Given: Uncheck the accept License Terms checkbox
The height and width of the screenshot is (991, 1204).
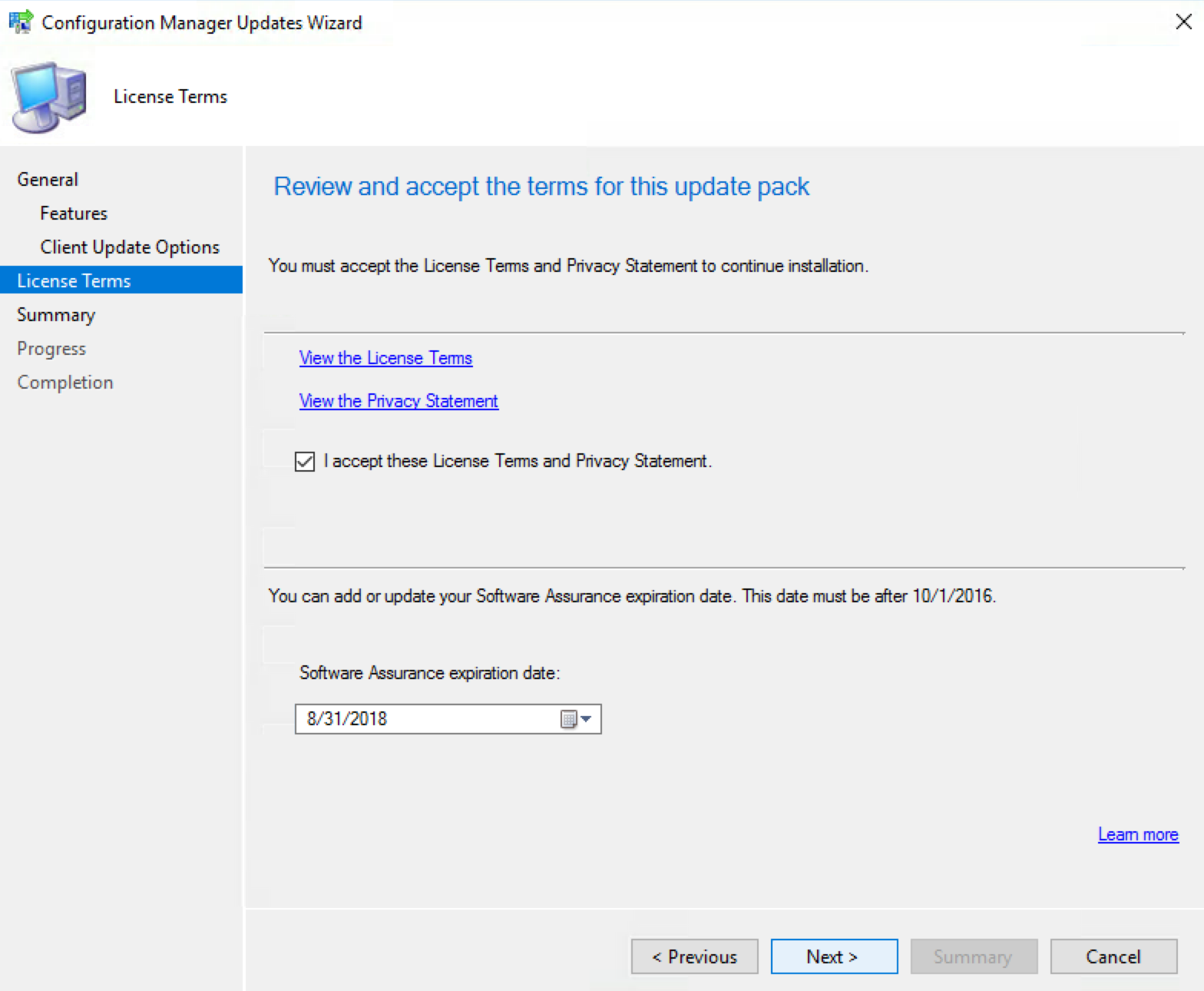Looking at the screenshot, I should coord(305,461).
